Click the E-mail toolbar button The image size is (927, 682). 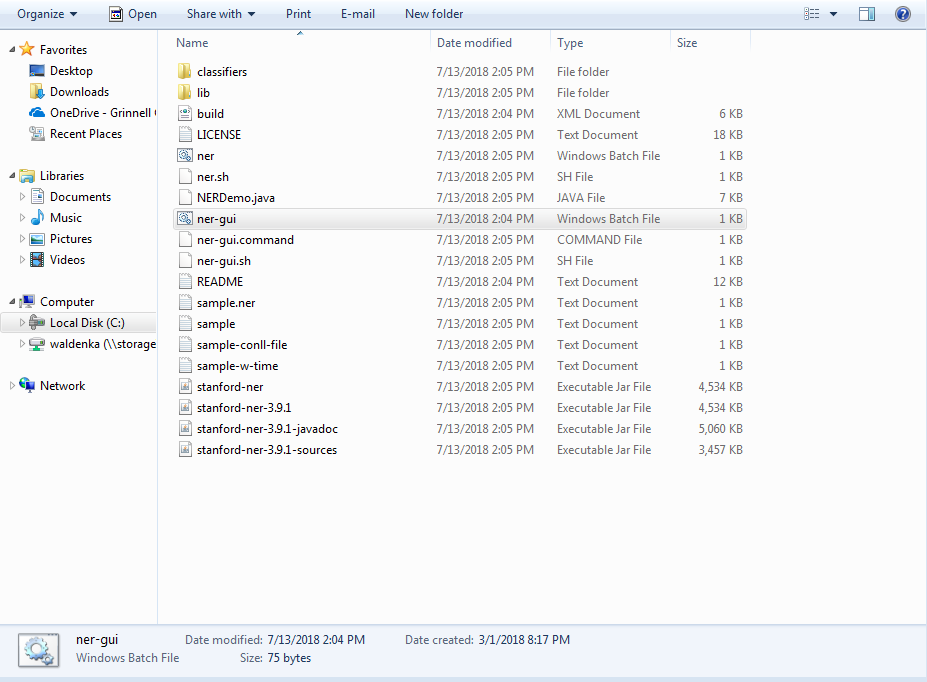coord(357,14)
